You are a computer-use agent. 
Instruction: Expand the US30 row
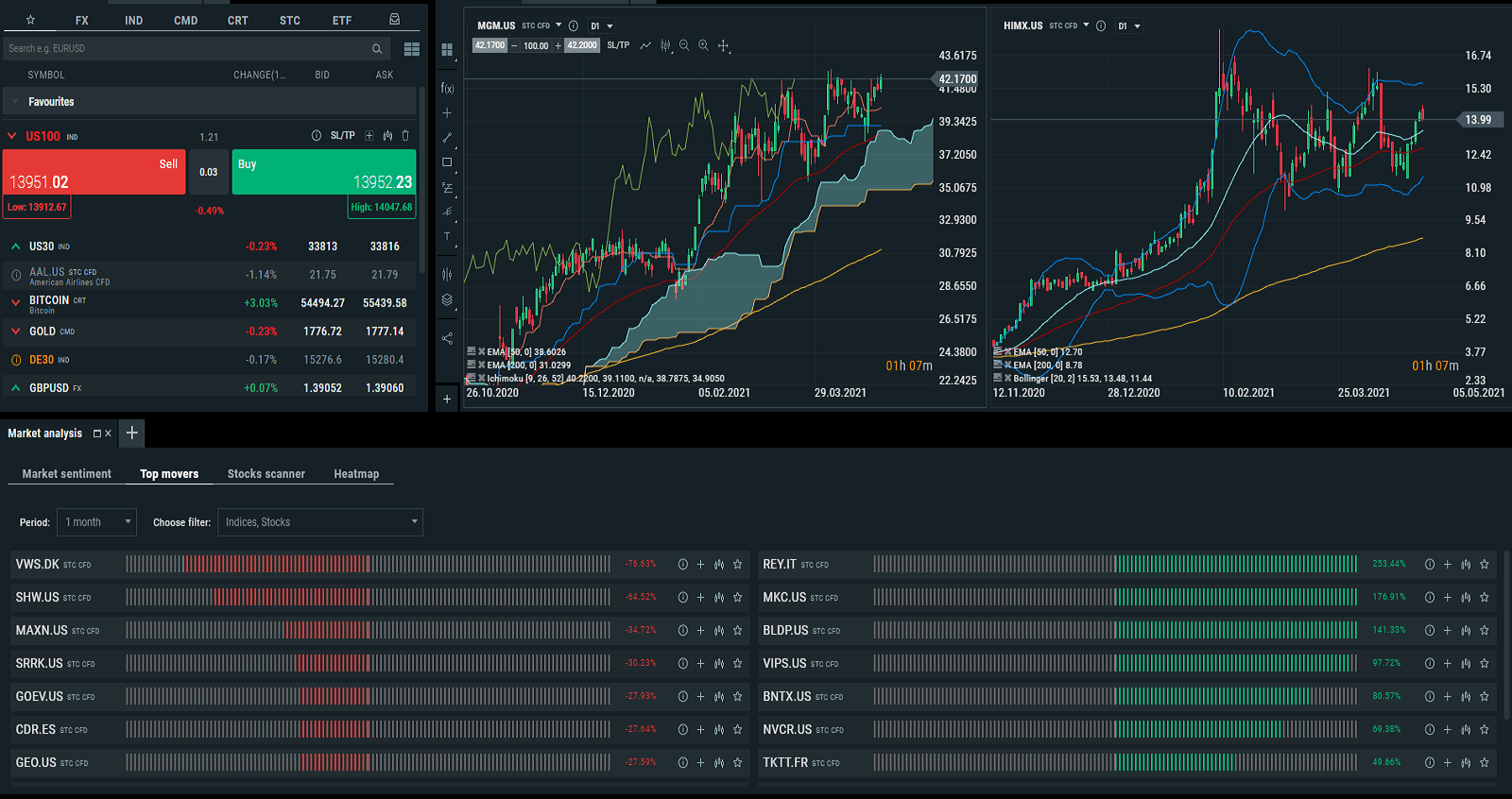15,246
